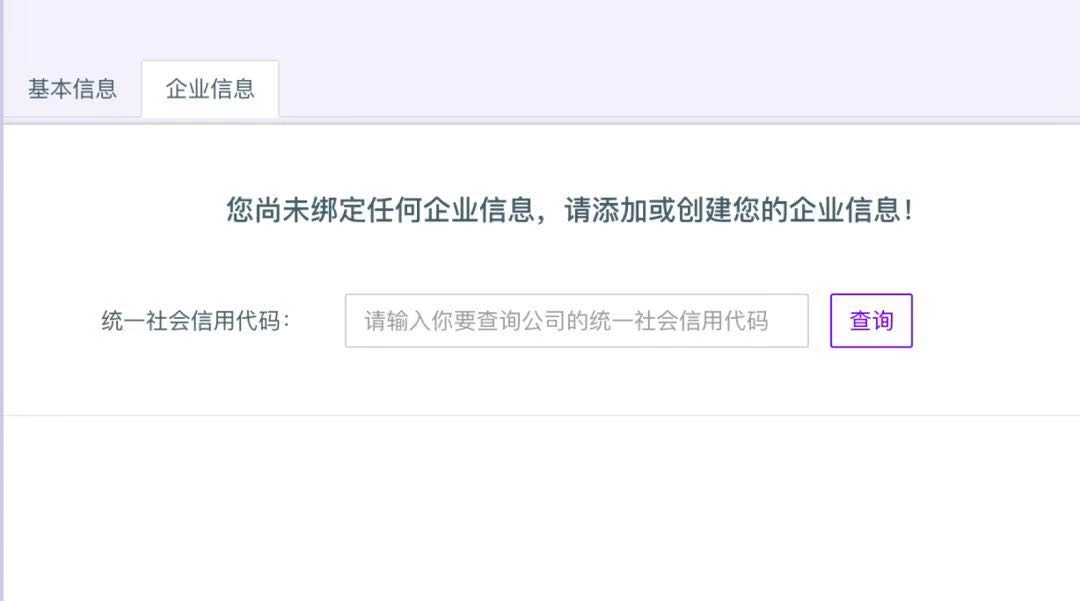Click the placeholder text 请输入你要查询公司的统一社会信用代码
This screenshot has width=1080, height=601.
566,321
